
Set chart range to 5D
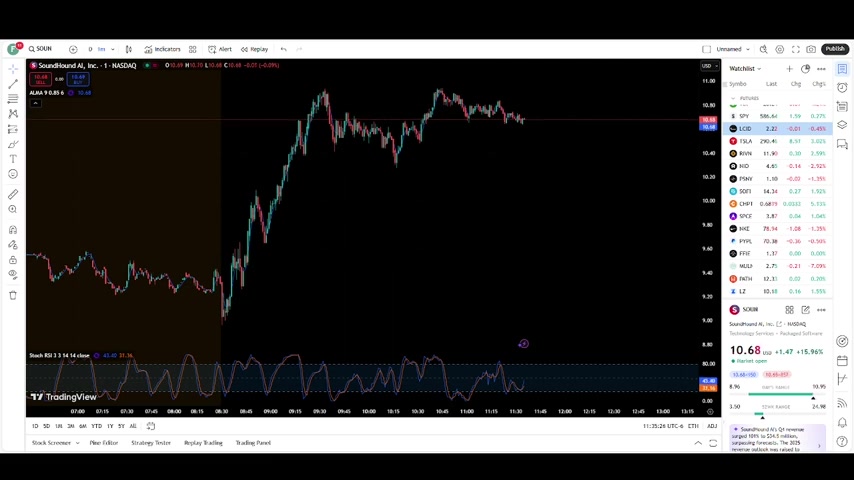click(x=47, y=426)
